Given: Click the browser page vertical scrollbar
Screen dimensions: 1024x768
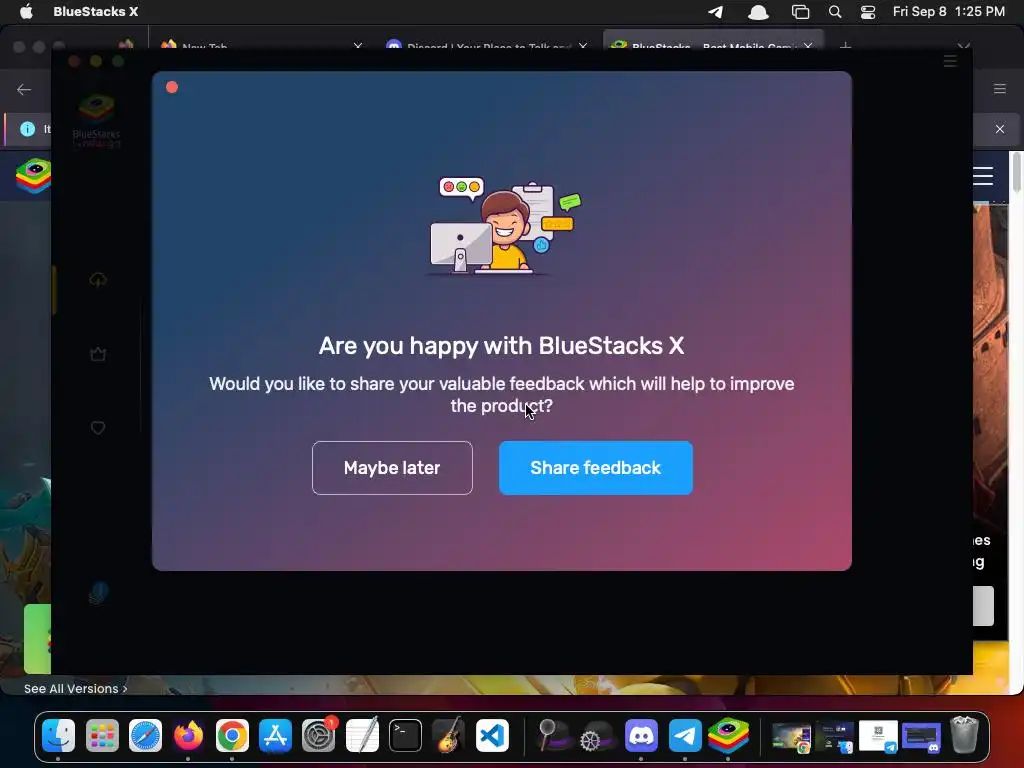Looking at the screenshot, I should tap(1016, 172).
